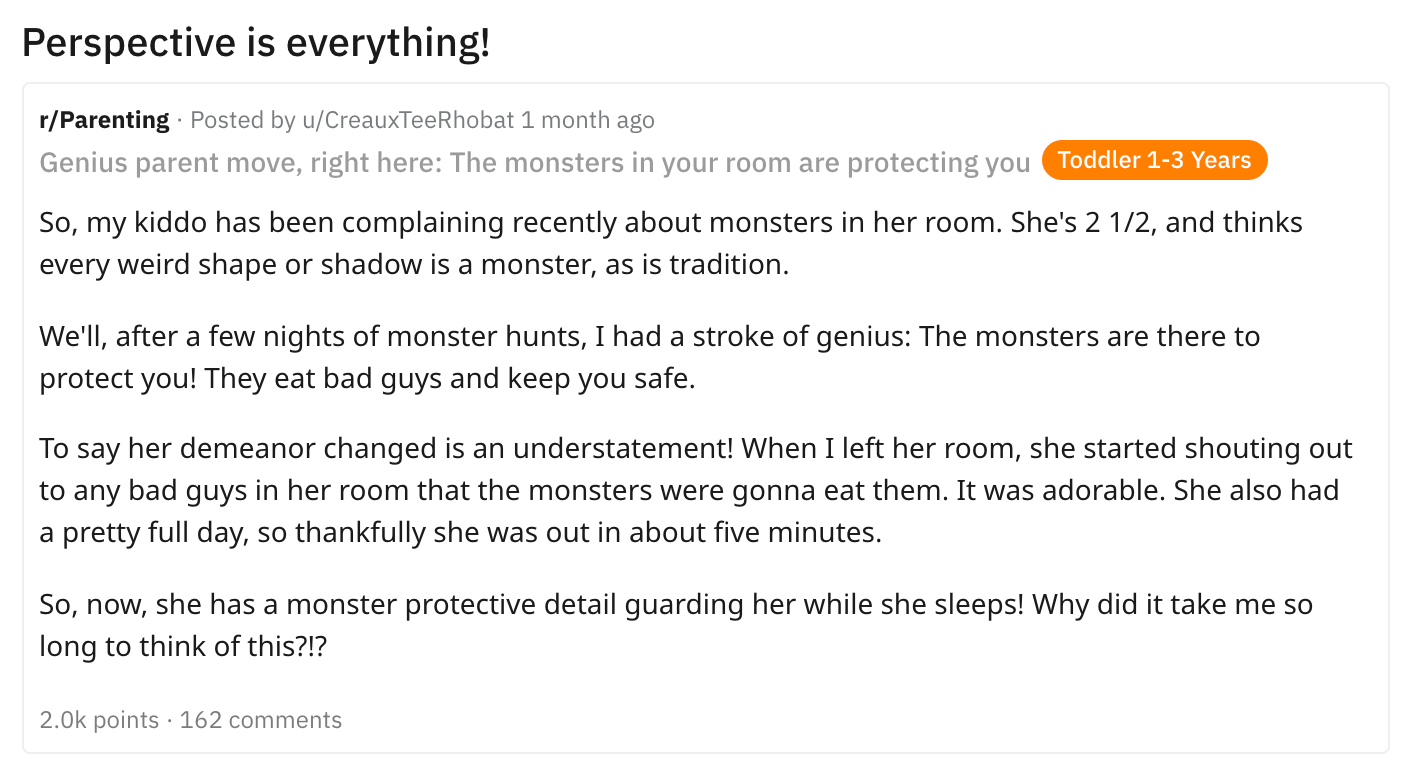Click the text long to think of this
The image size is (1404, 776).
tap(183, 647)
